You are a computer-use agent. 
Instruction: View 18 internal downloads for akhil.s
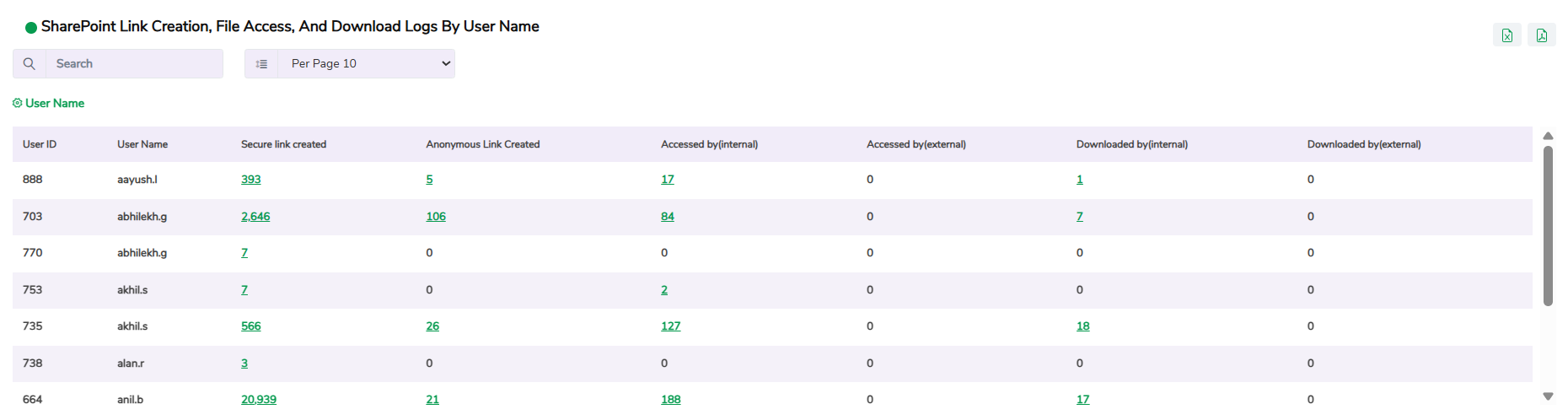pos(1082,326)
